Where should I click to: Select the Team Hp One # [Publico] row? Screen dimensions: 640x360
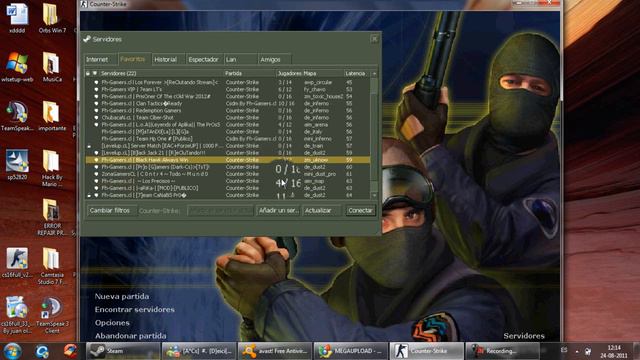pyautogui.click(x=228, y=139)
